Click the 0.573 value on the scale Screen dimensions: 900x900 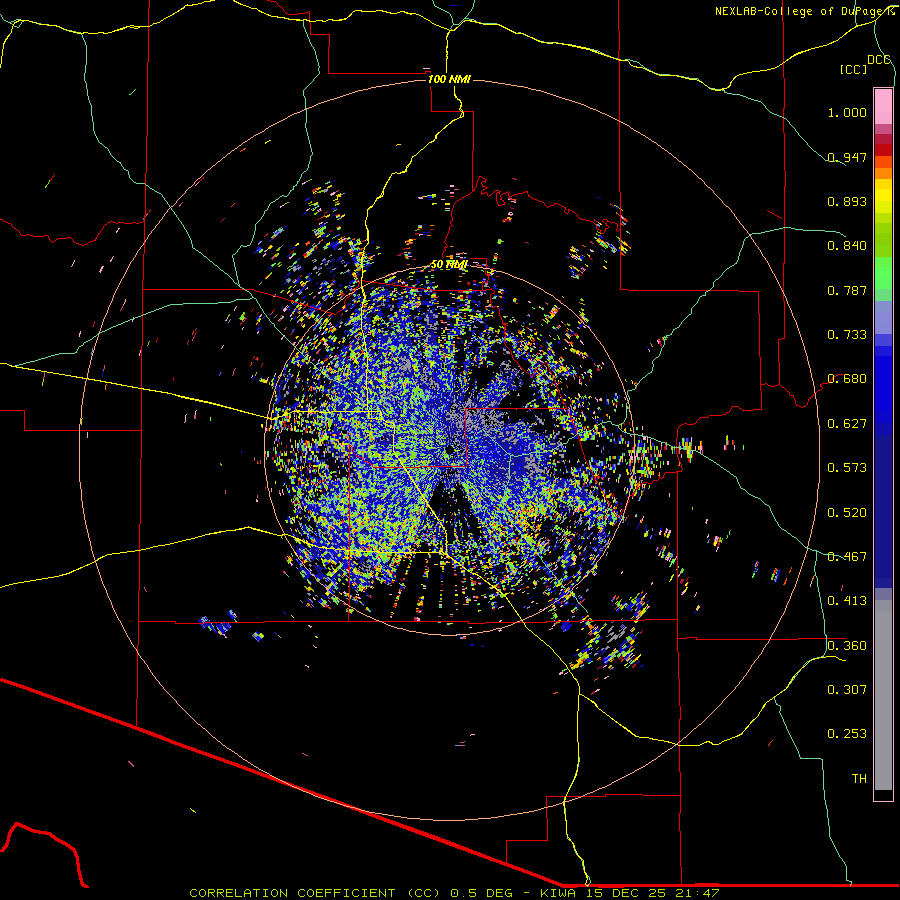[x=847, y=468]
